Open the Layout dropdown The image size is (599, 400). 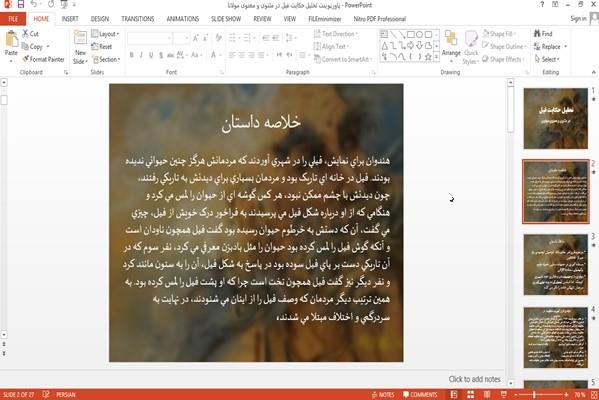pos(105,34)
